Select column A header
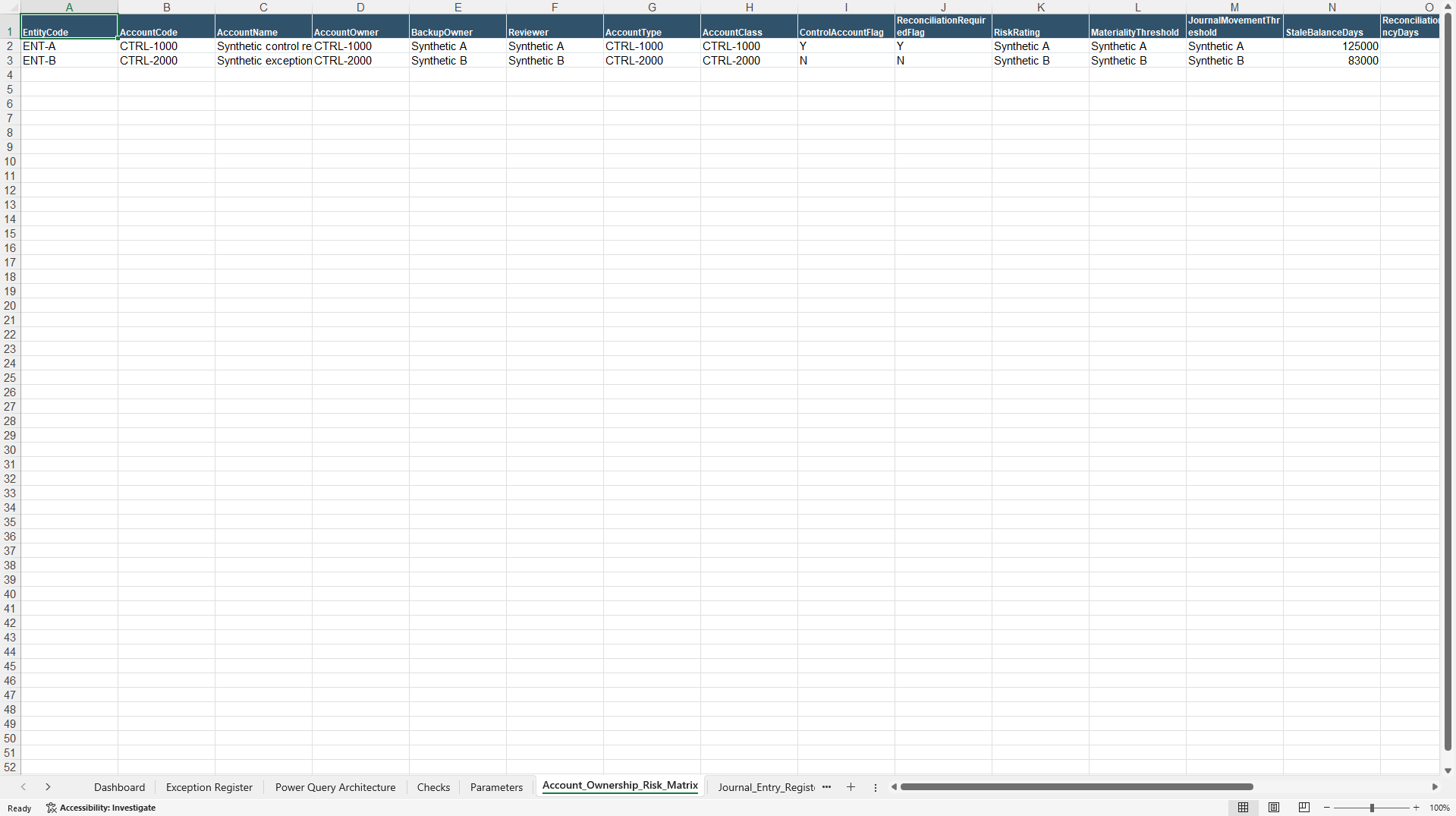1456x816 pixels. pos(69,7)
